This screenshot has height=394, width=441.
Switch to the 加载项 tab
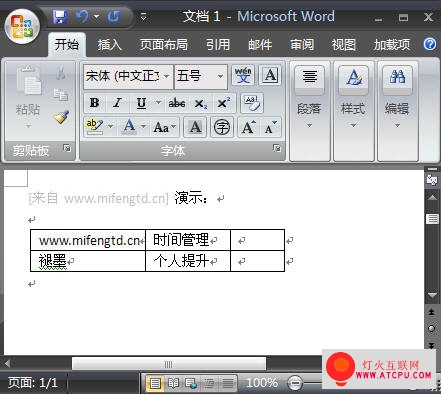(392, 44)
